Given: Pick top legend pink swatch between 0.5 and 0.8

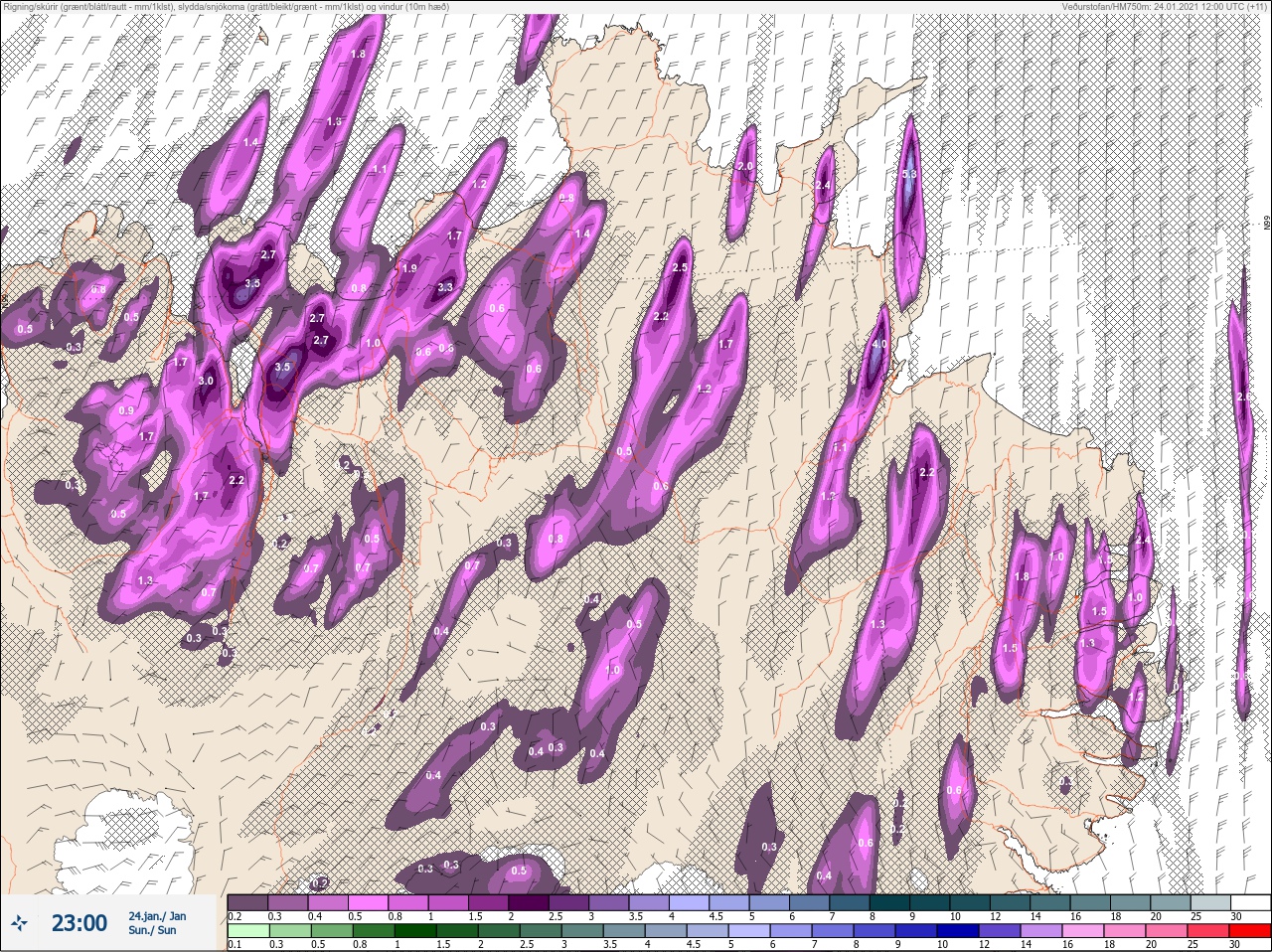Looking at the screenshot, I should coord(369,903).
